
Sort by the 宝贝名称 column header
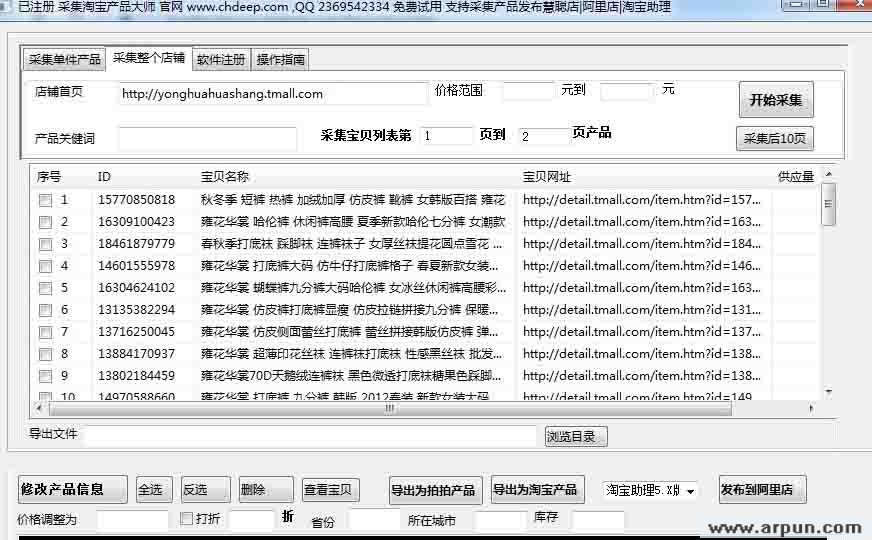tap(225, 177)
